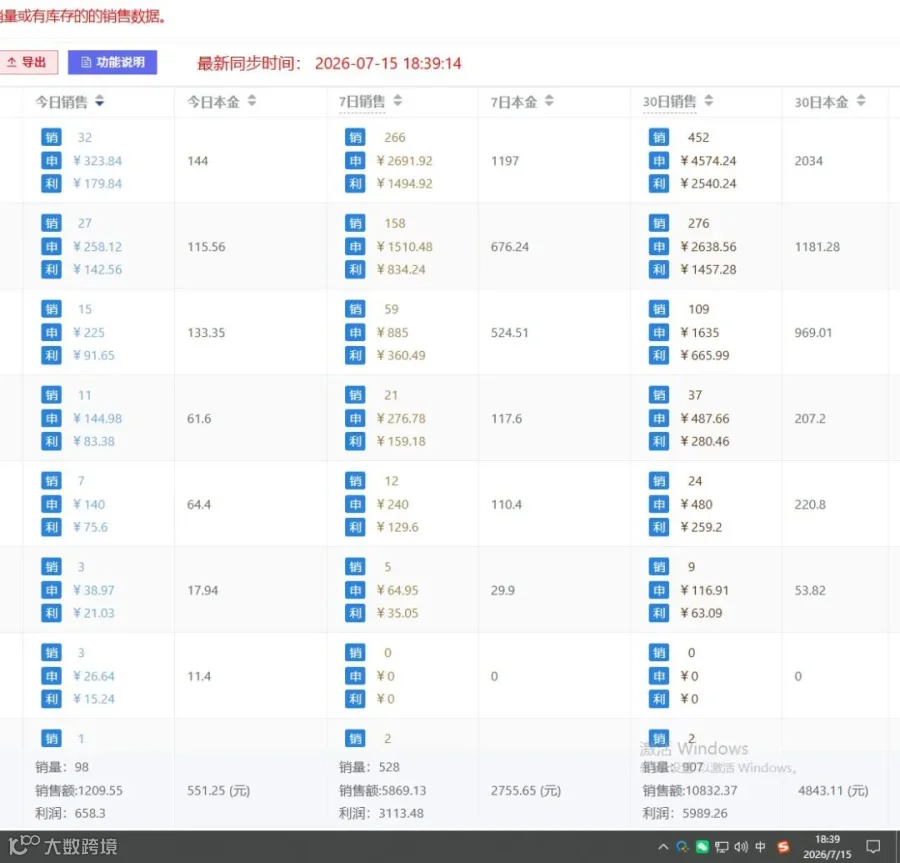Open the volume speaker tray icon

click(x=741, y=847)
